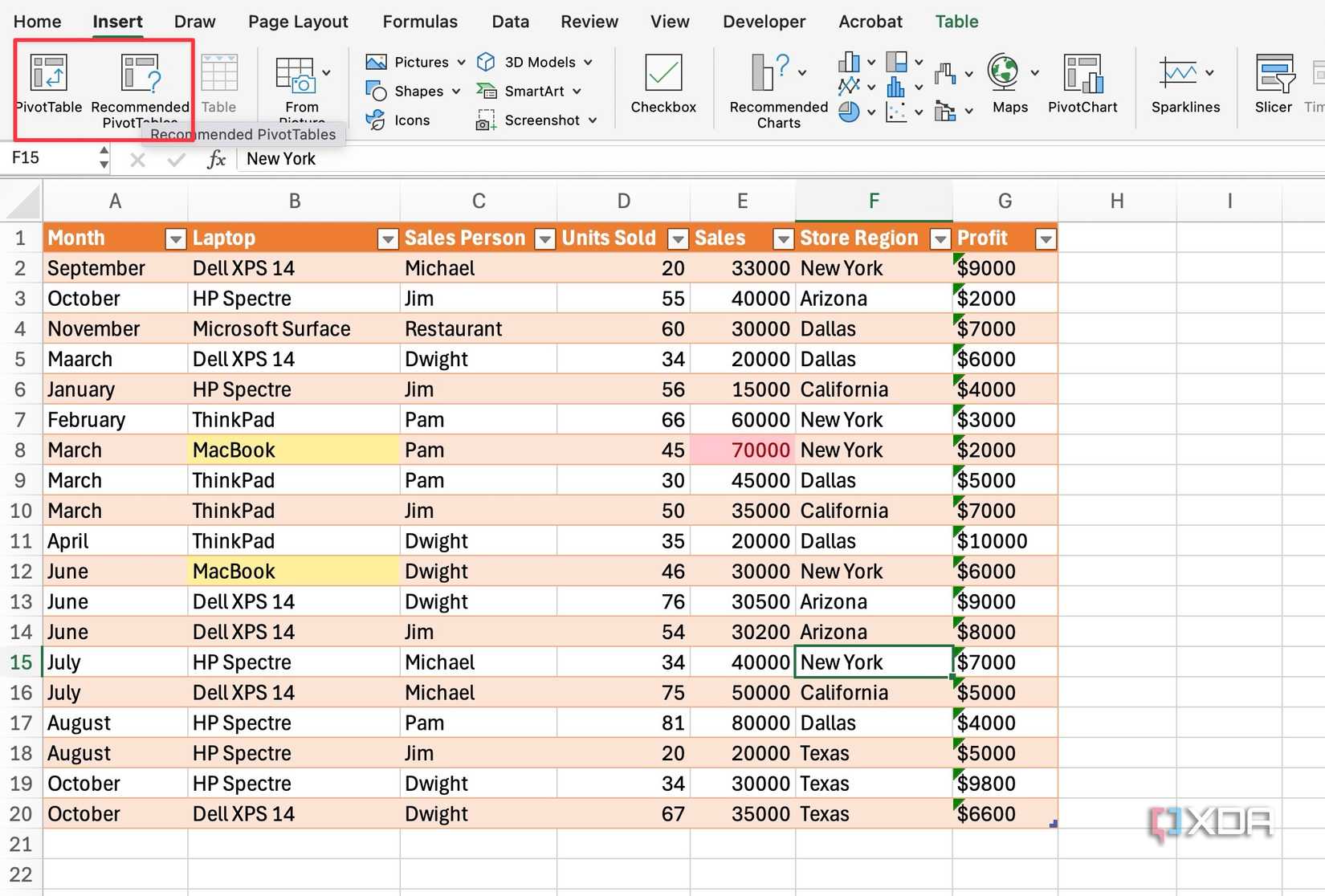
Task: Open Recommended PivotTables
Action: [x=138, y=84]
